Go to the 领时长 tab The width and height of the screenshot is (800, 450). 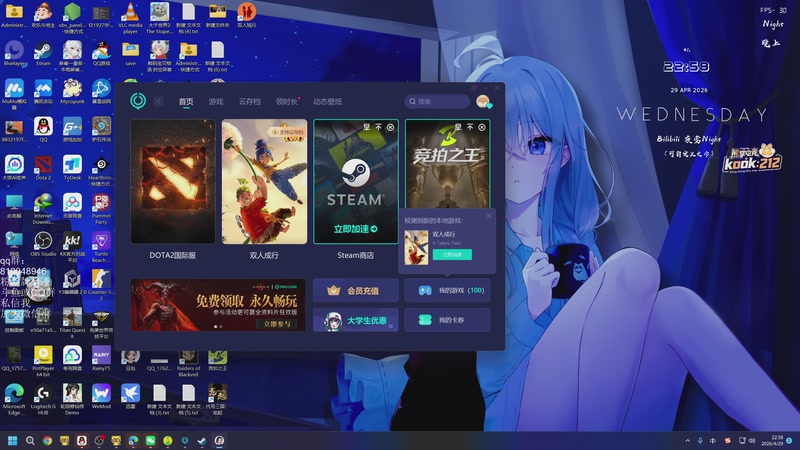pyautogui.click(x=287, y=102)
